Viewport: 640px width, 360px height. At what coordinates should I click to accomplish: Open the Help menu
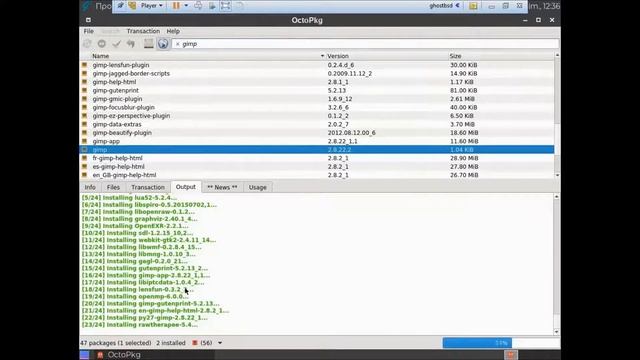173,31
